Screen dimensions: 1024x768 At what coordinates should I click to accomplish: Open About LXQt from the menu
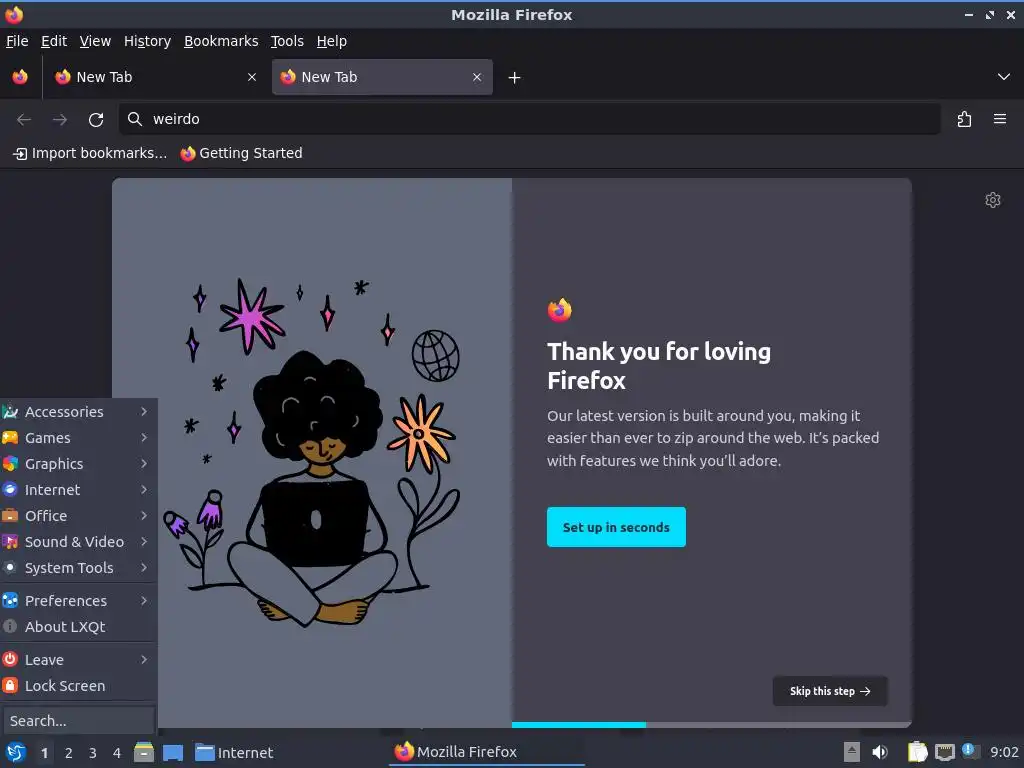click(78, 627)
